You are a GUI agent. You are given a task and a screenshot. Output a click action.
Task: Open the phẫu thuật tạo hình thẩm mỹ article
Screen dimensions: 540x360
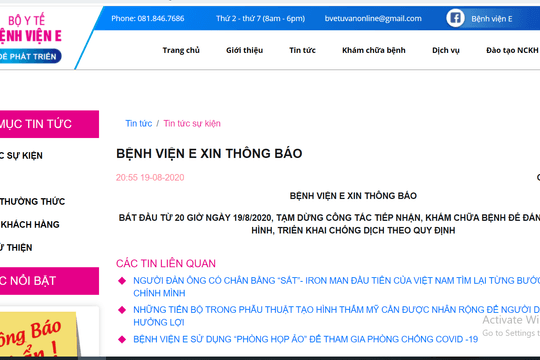[x=336, y=316]
